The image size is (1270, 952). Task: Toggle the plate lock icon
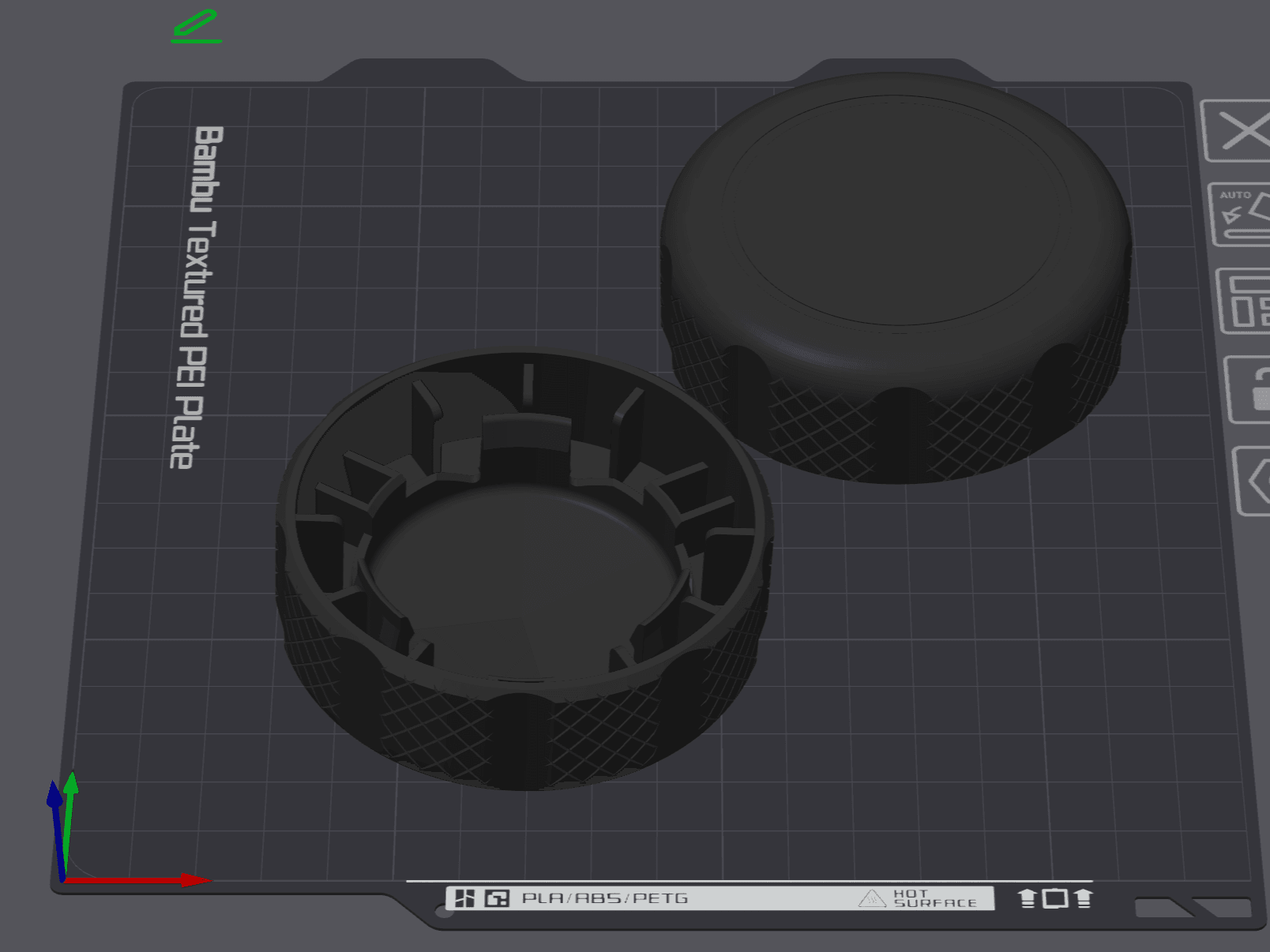[1249, 389]
